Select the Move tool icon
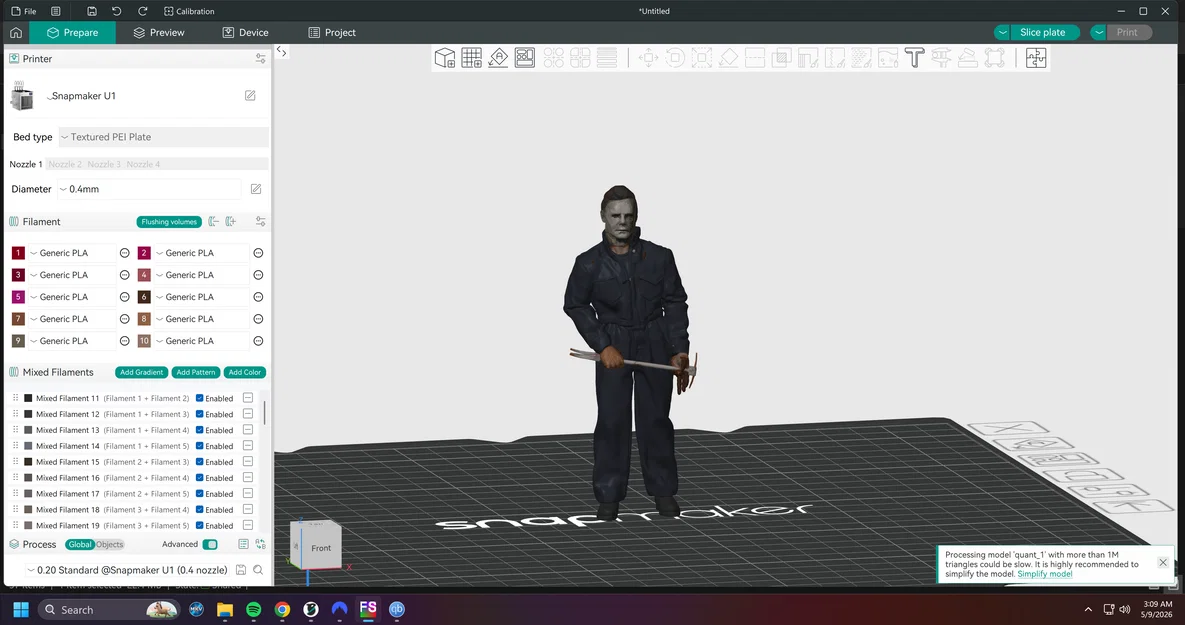The height and width of the screenshot is (625, 1185). coord(648,58)
